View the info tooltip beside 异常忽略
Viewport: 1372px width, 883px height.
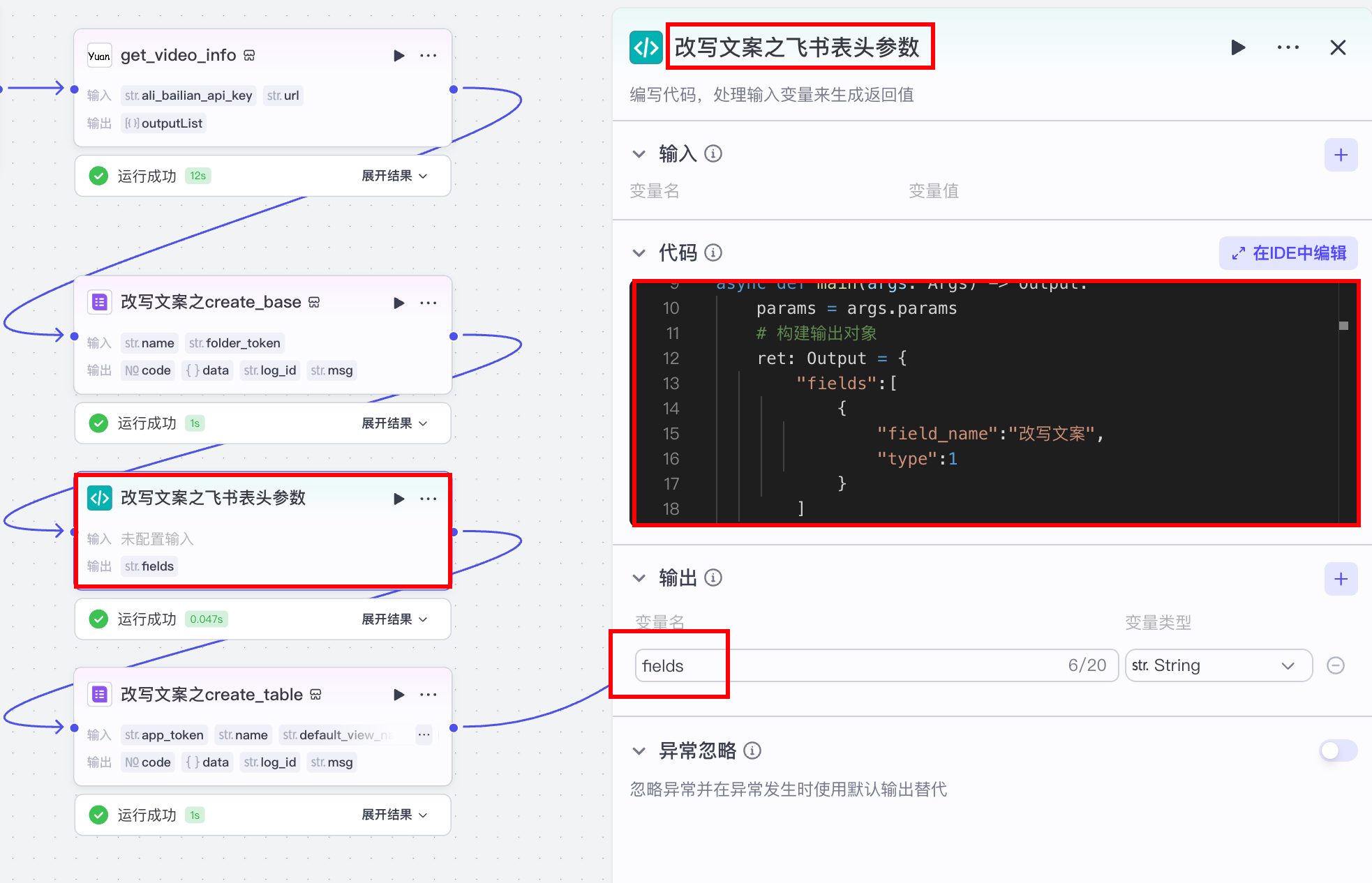coord(752,750)
